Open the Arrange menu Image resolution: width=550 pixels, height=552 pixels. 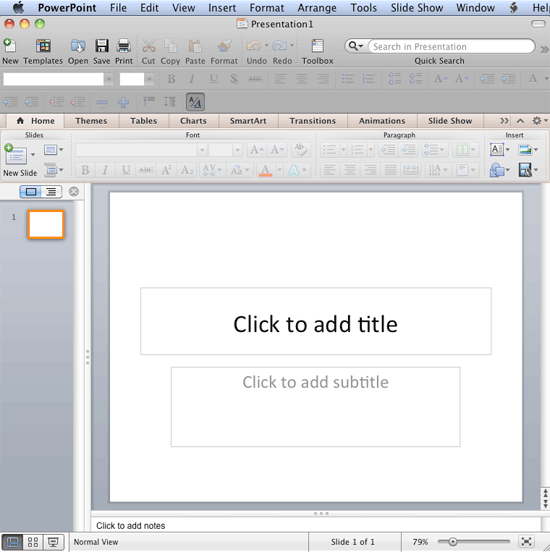tap(317, 7)
